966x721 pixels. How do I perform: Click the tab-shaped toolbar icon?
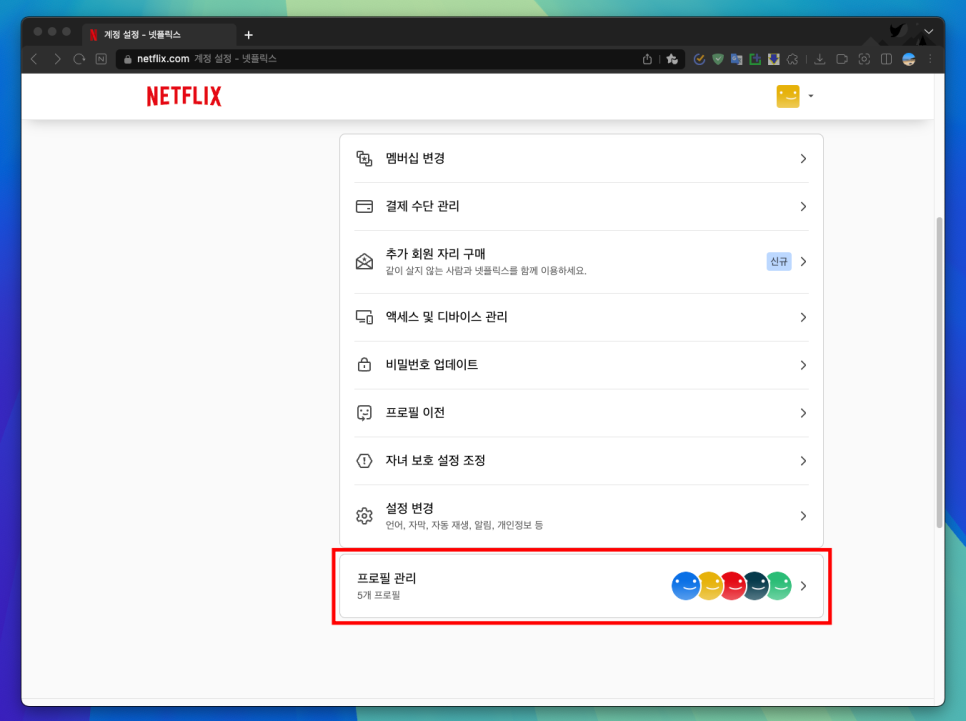point(842,59)
